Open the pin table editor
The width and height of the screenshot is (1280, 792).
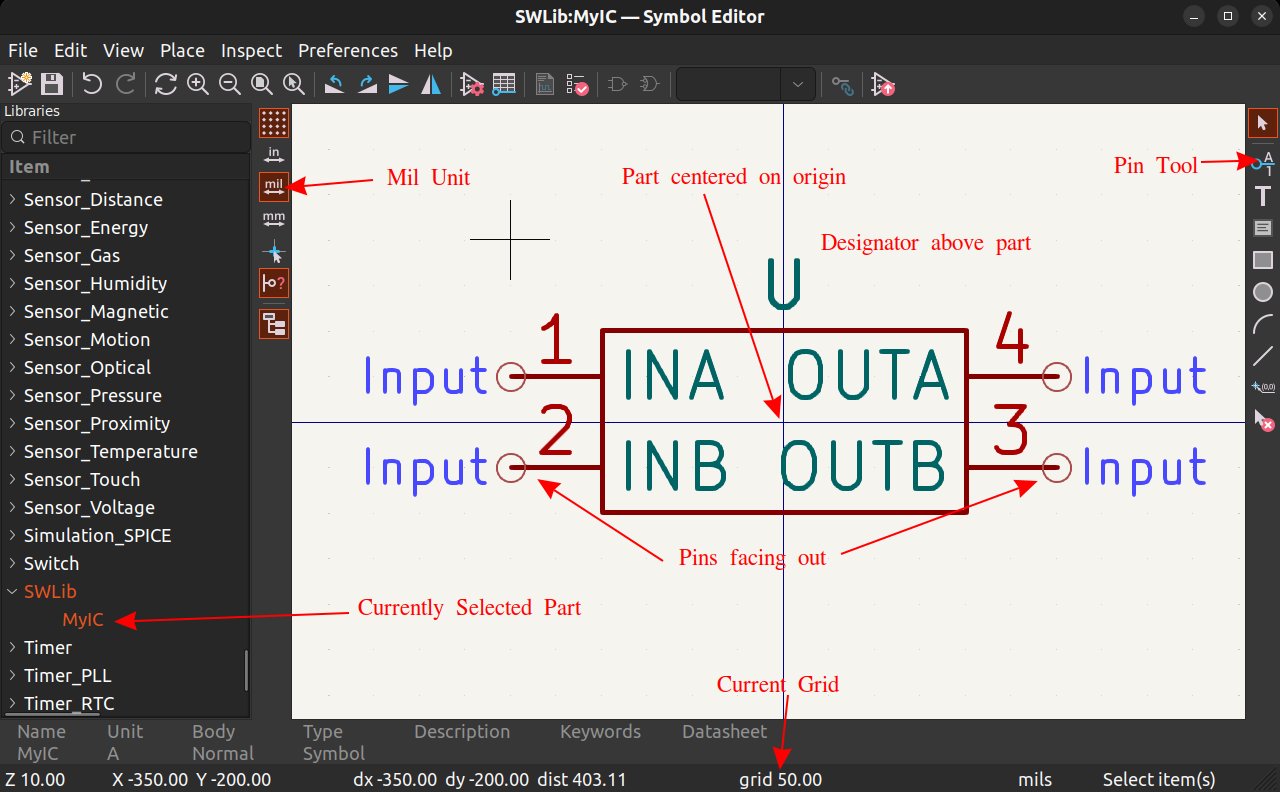(x=504, y=84)
